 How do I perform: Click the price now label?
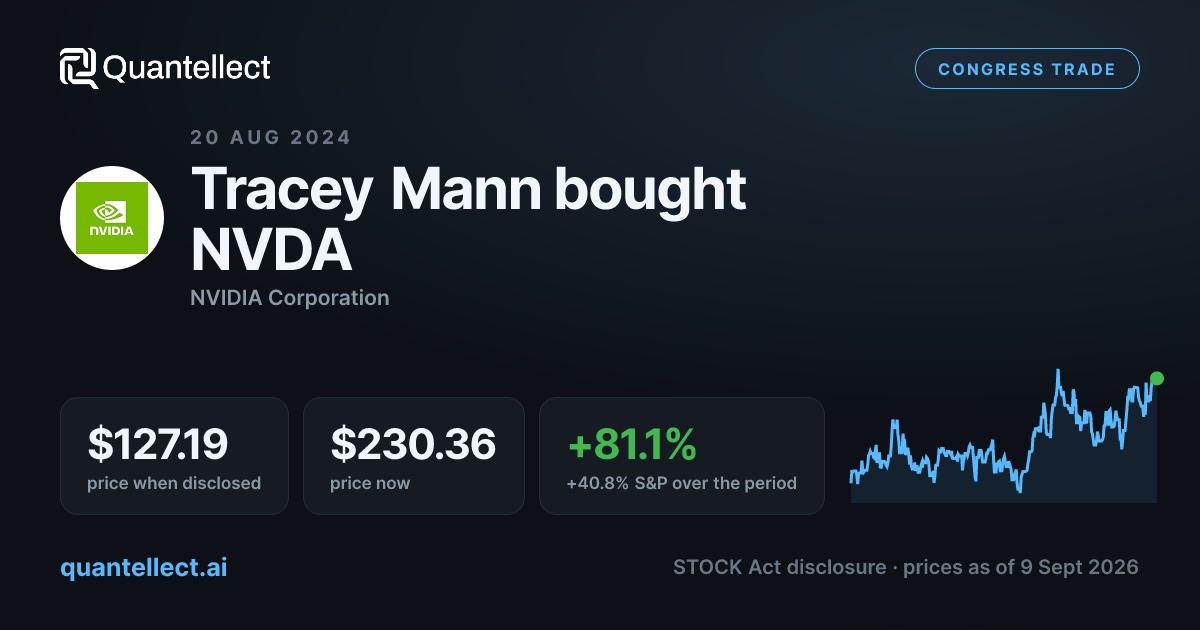click(370, 483)
